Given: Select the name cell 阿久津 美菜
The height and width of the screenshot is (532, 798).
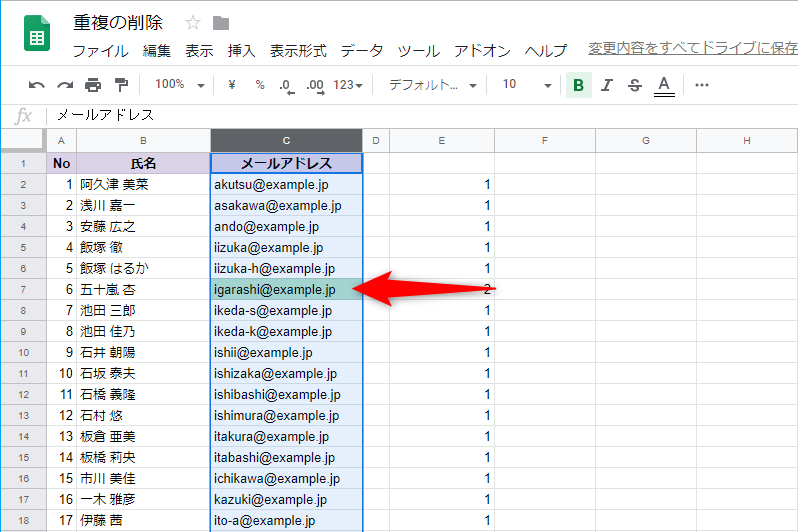Looking at the screenshot, I should 144,184.
